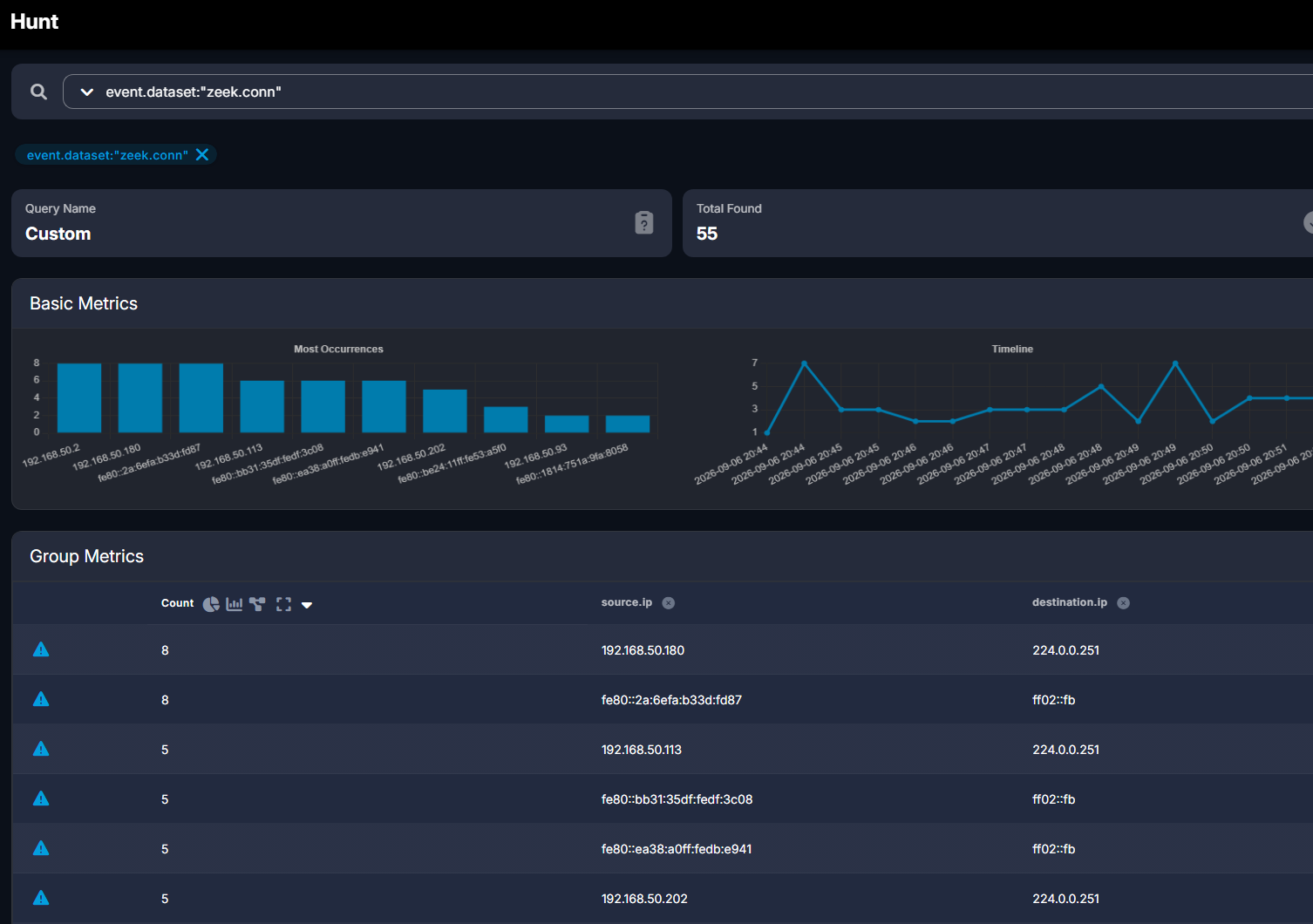
Task: Remove the event.dataset:"zeek.conn" filter chip
Action: pyautogui.click(x=202, y=154)
